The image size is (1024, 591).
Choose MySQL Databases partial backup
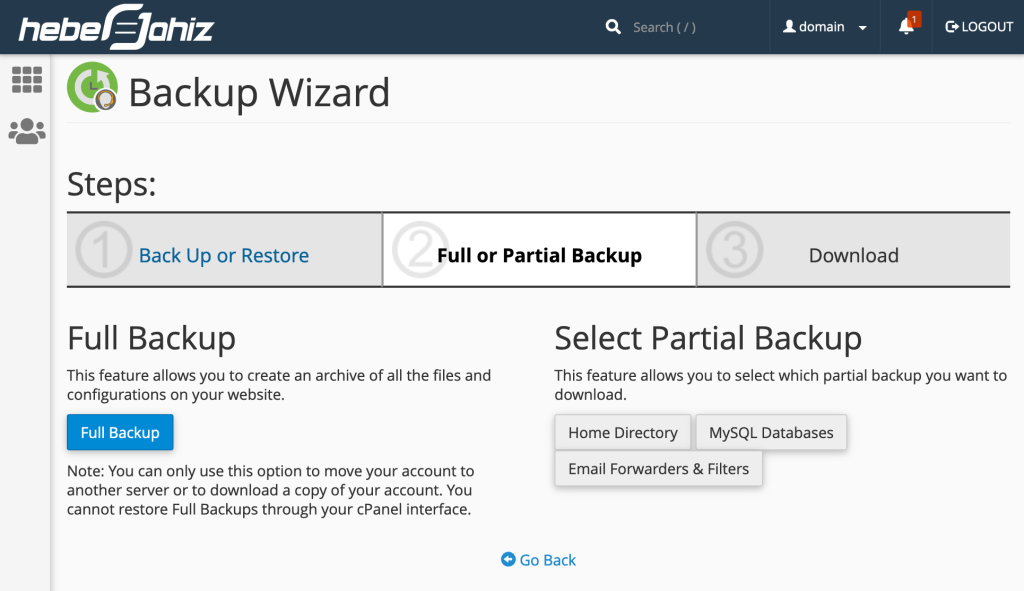[x=771, y=433]
